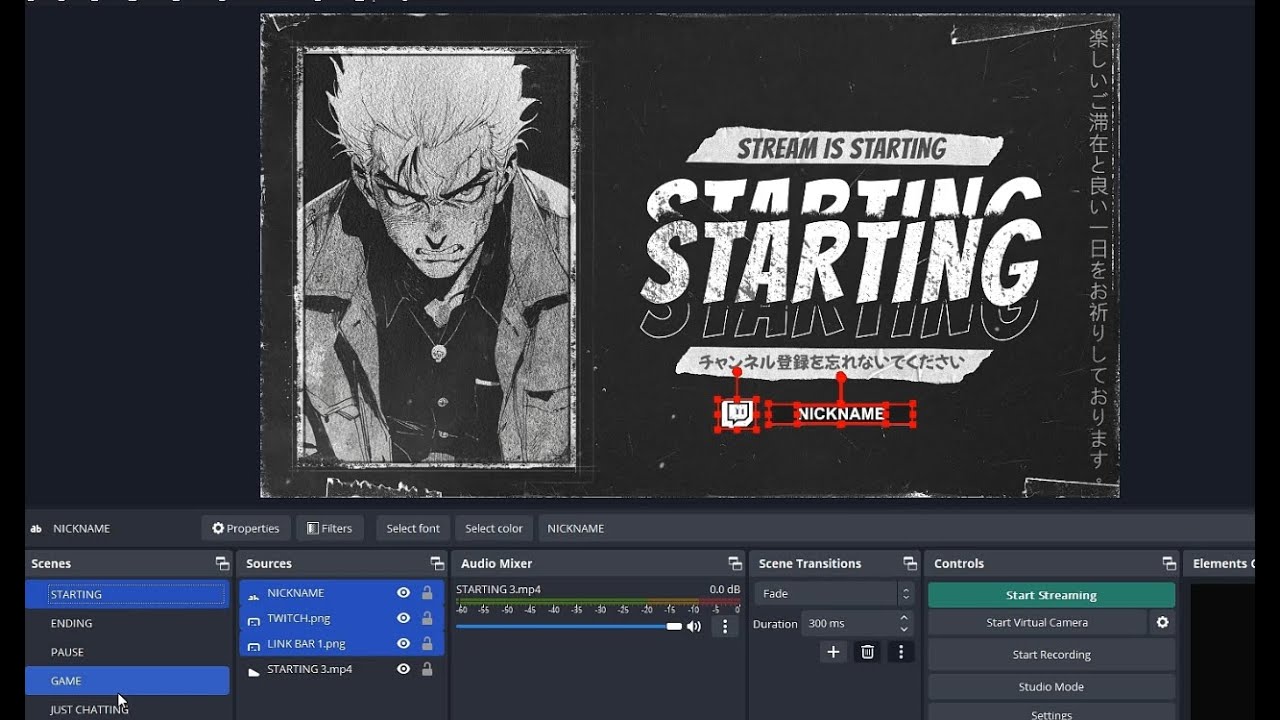
Task: Click the Twitch logo in the preview
Action: (x=737, y=413)
